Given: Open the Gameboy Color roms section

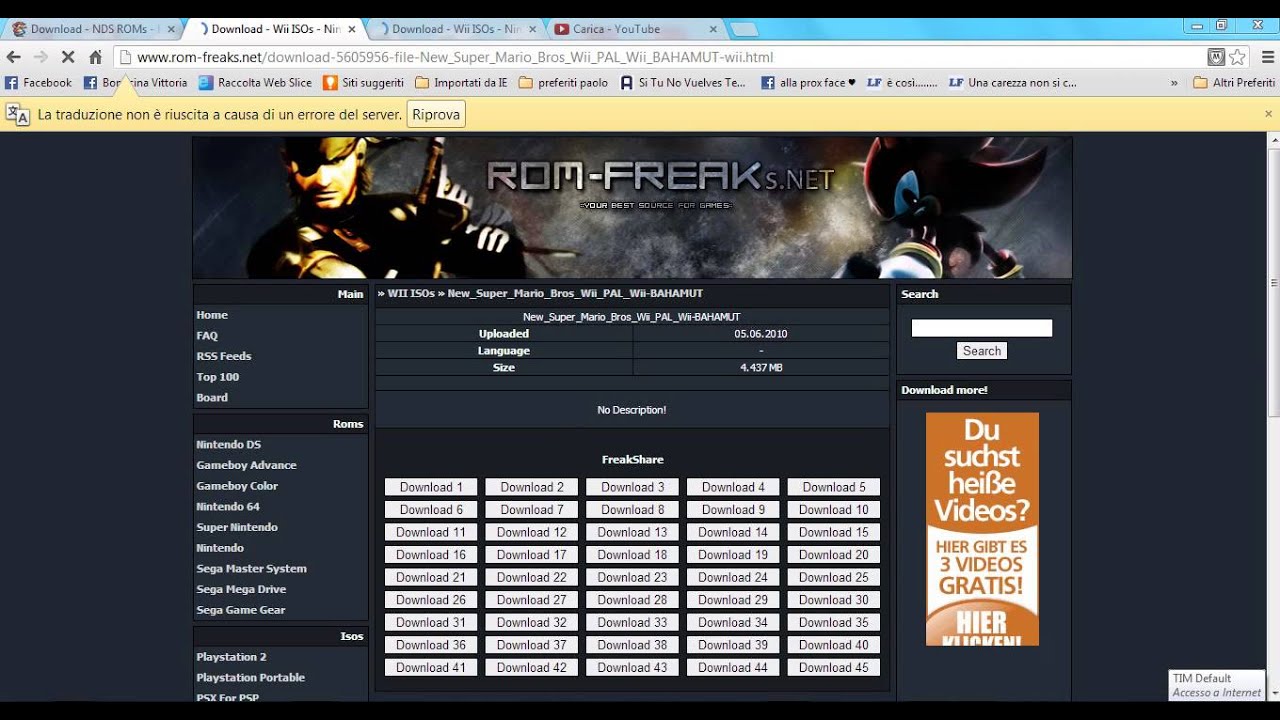Looking at the screenshot, I should click(237, 486).
